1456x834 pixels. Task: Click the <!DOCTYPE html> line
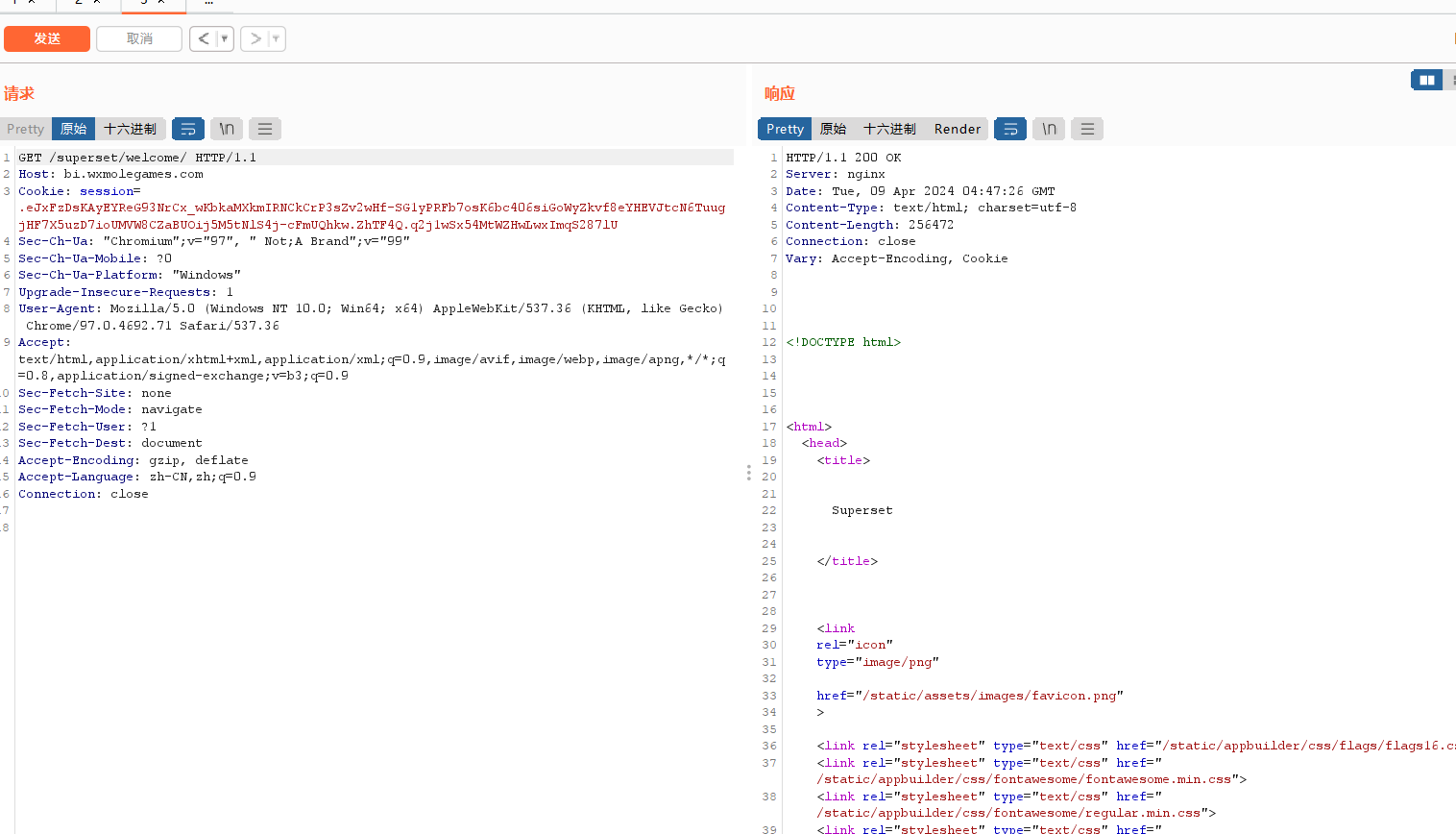[843, 342]
